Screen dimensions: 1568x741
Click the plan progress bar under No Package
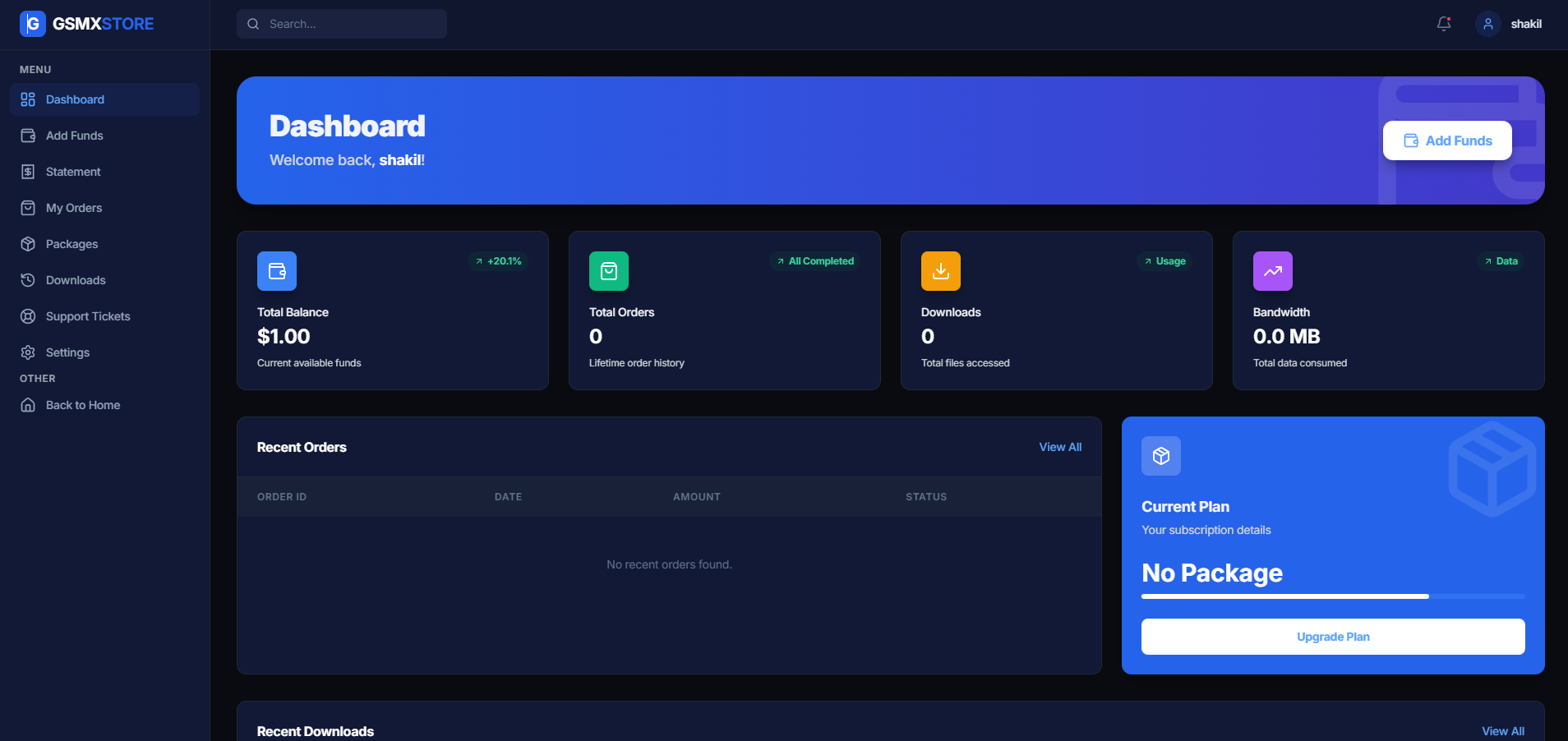(1332, 596)
